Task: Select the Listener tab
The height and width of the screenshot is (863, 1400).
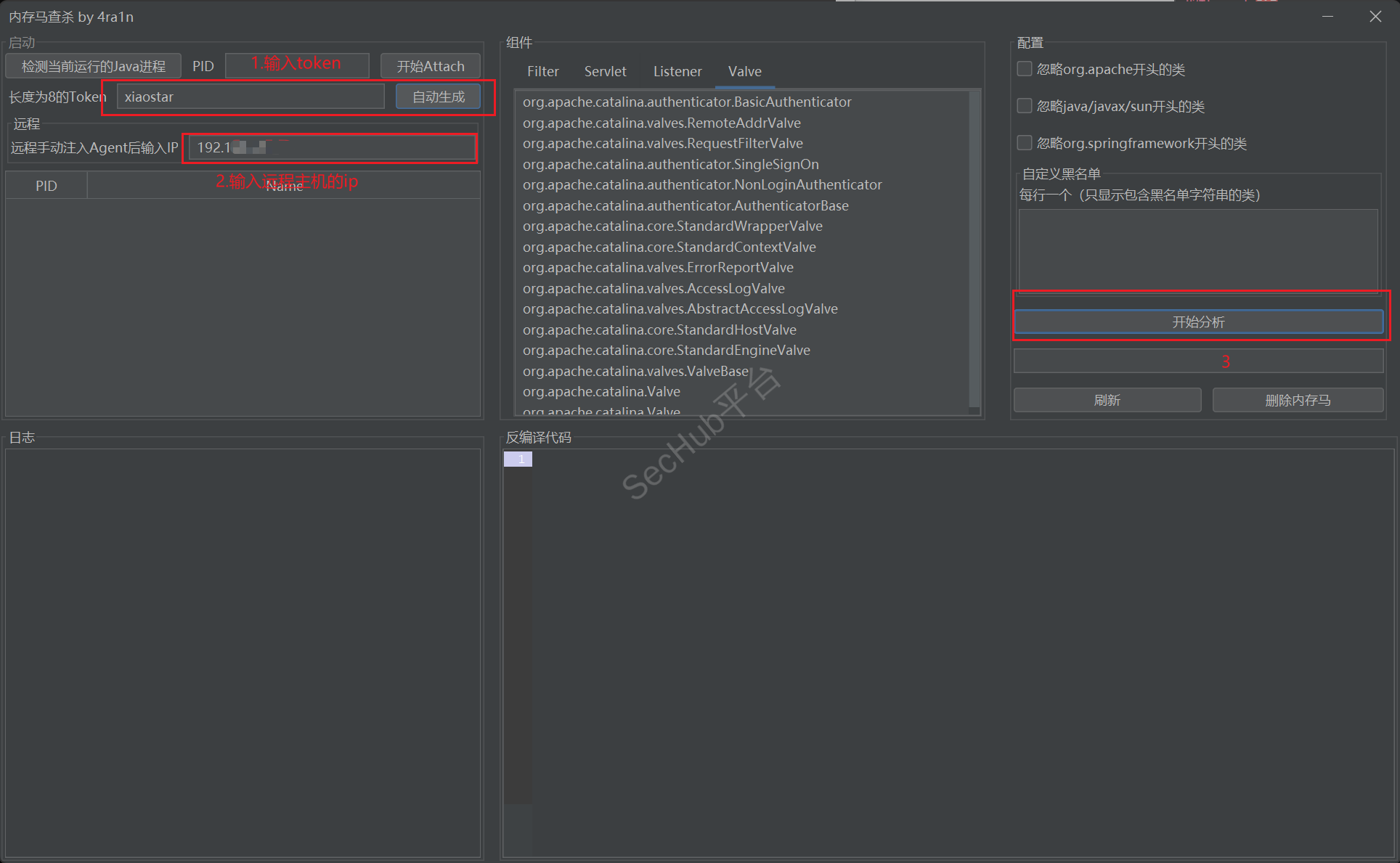Action: point(677,71)
